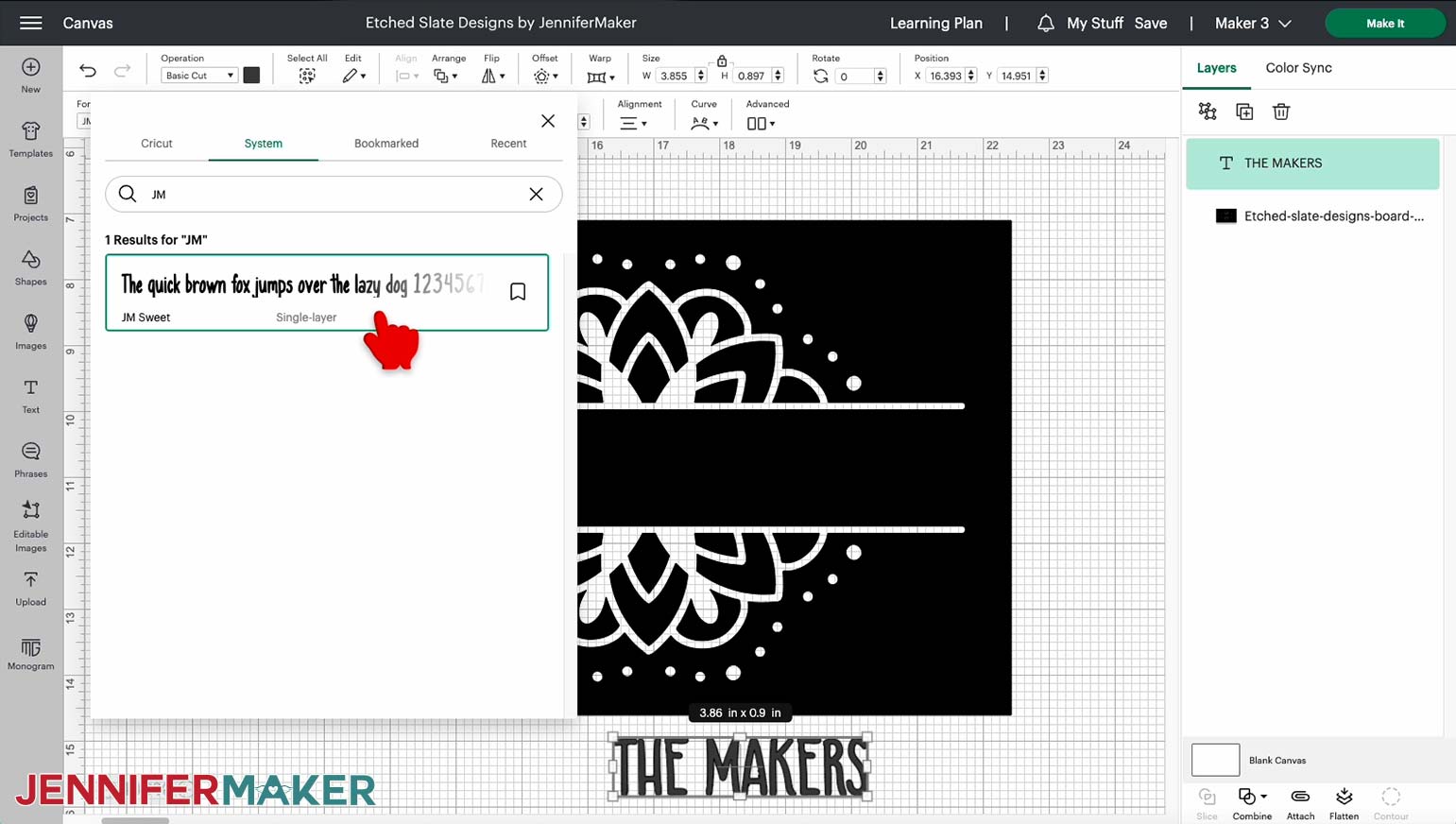
Task: Open notifications bell
Action: [1045, 24]
